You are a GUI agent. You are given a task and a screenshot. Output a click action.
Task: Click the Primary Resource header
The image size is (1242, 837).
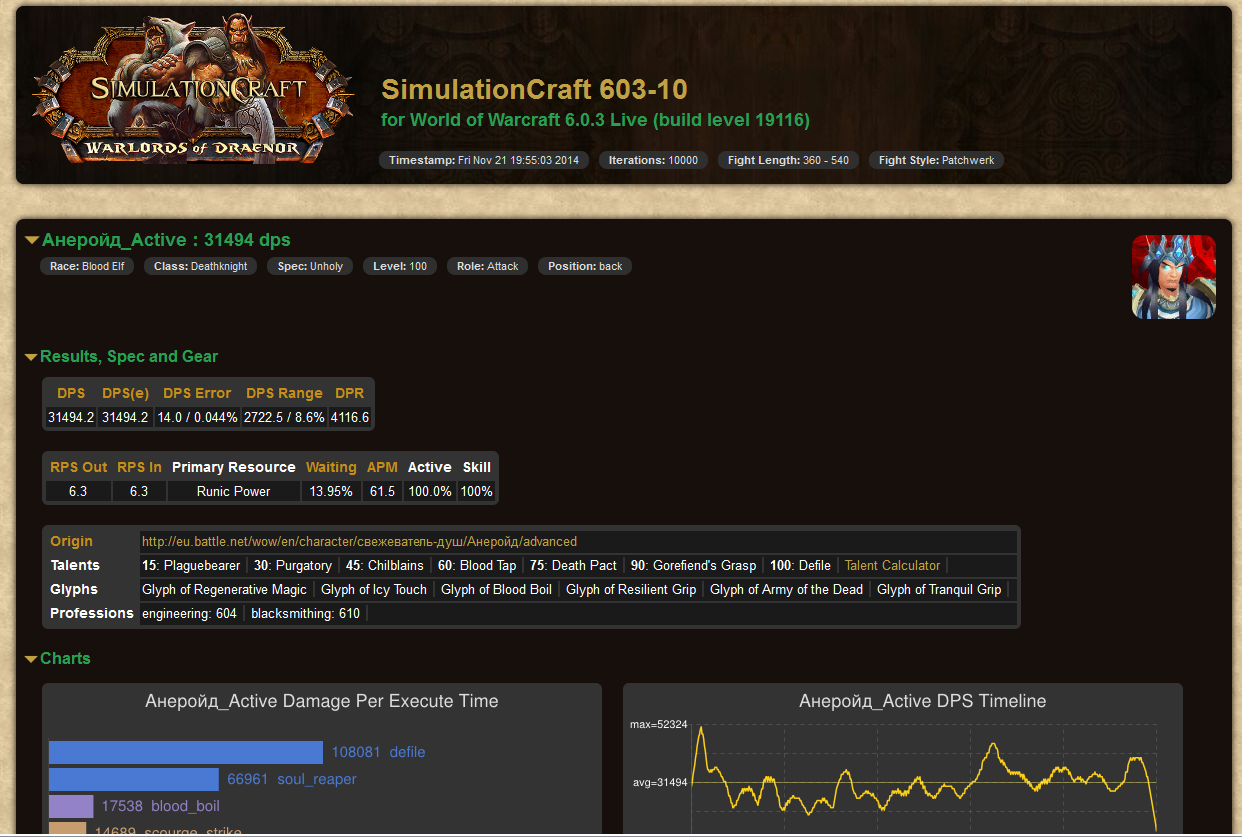click(234, 467)
